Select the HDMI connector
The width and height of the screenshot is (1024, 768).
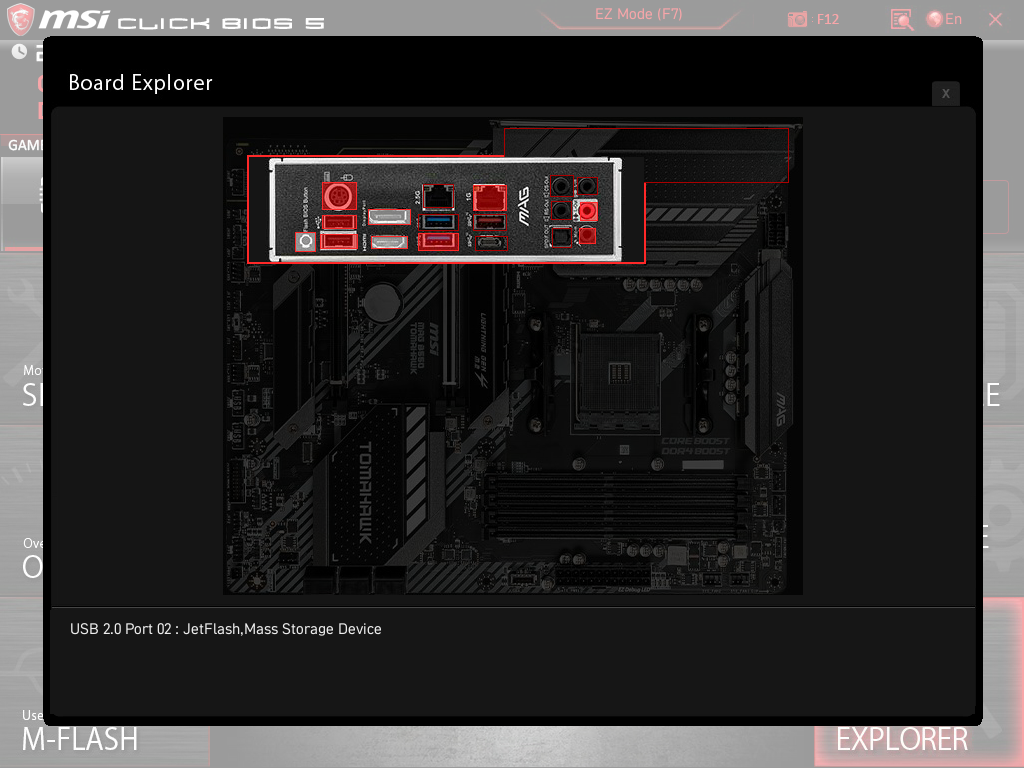[x=389, y=243]
